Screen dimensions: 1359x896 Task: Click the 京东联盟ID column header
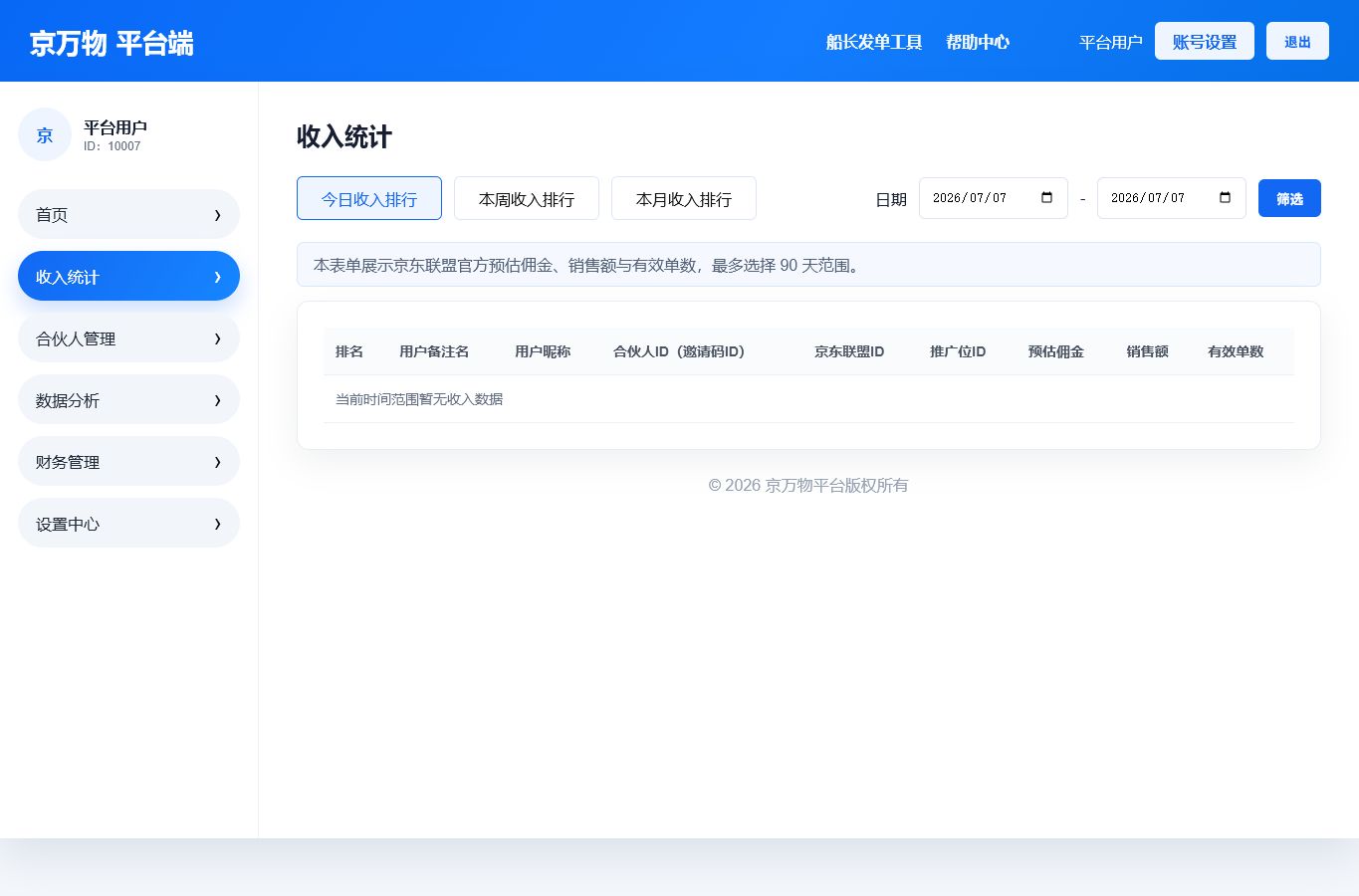point(849,351)
